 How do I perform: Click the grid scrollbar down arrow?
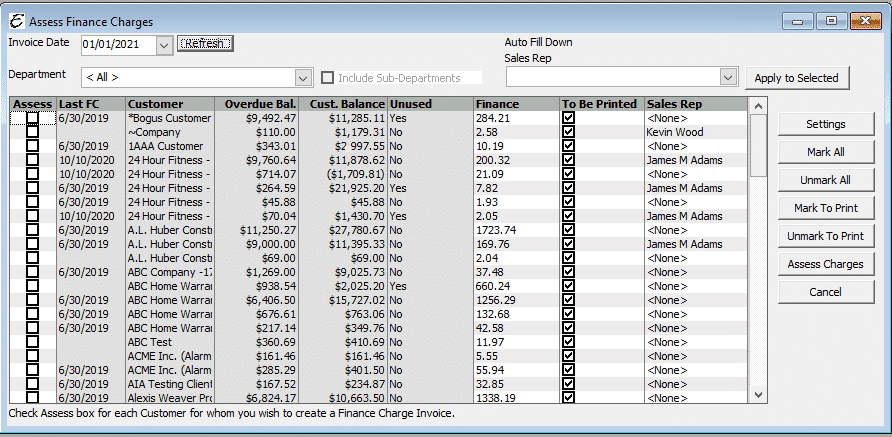coord(757,394)
